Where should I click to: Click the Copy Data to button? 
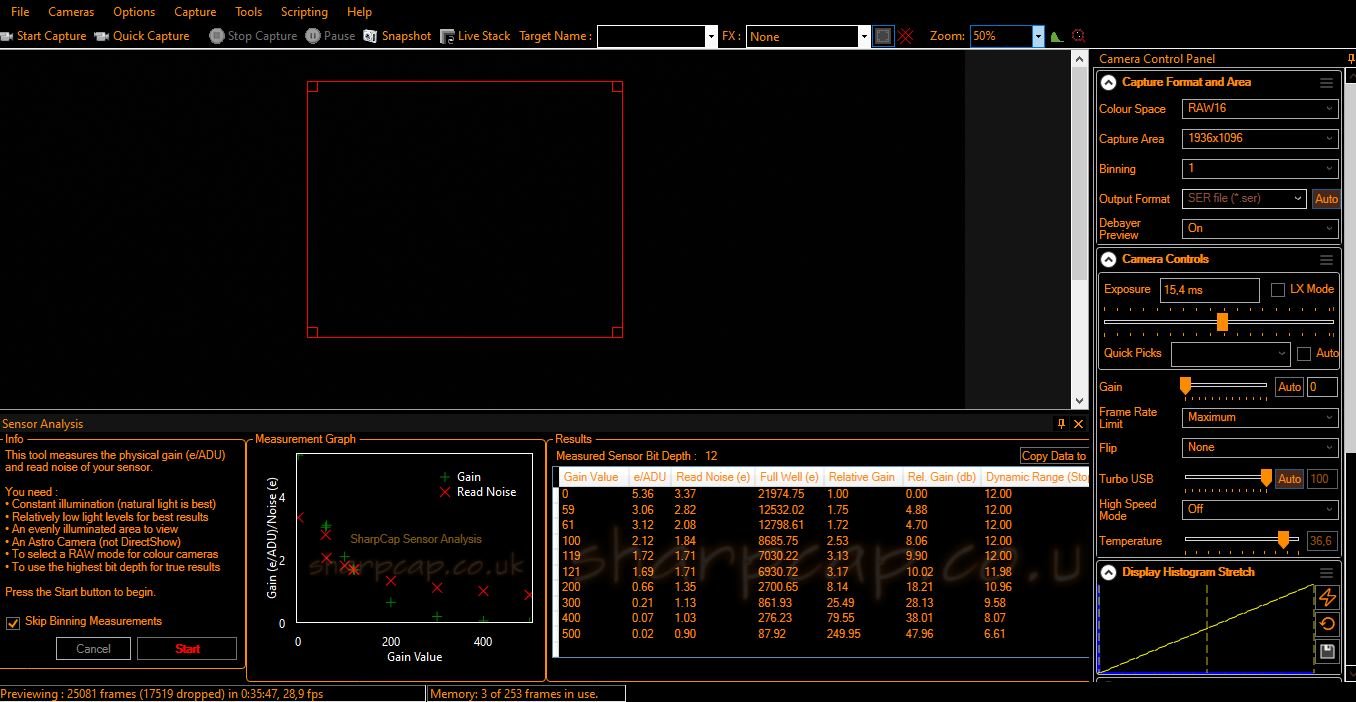1054,456
